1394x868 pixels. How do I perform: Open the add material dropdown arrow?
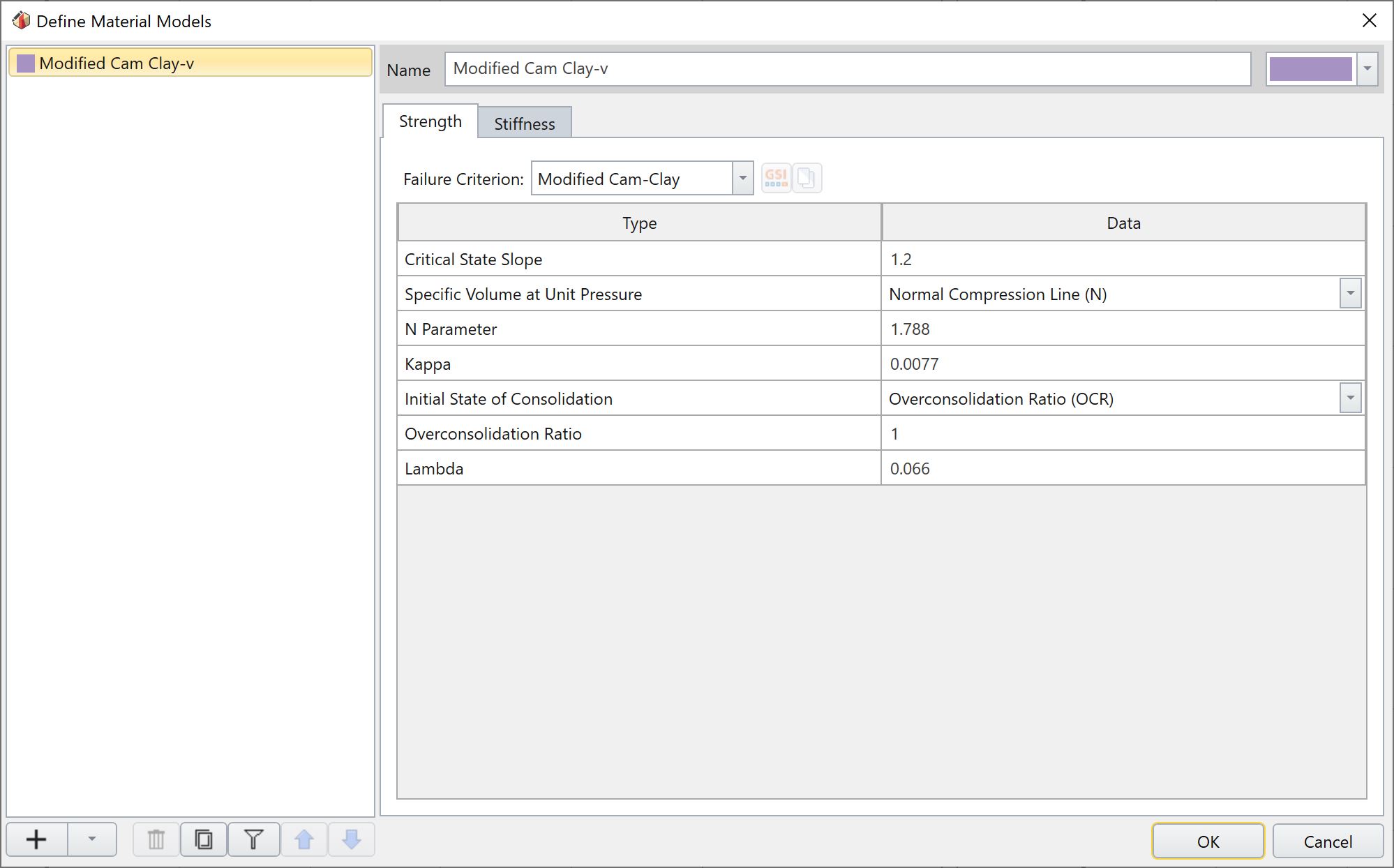tap(91, 839)
